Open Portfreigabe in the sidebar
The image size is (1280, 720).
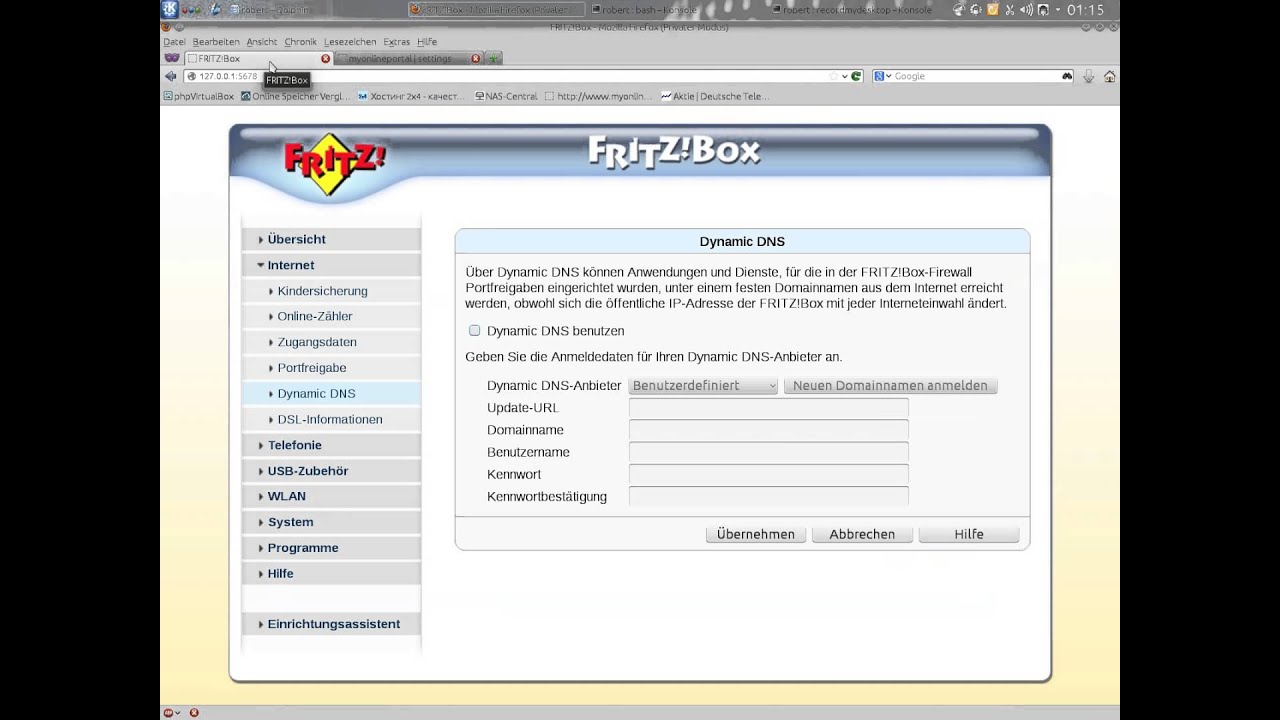point(331,368)
